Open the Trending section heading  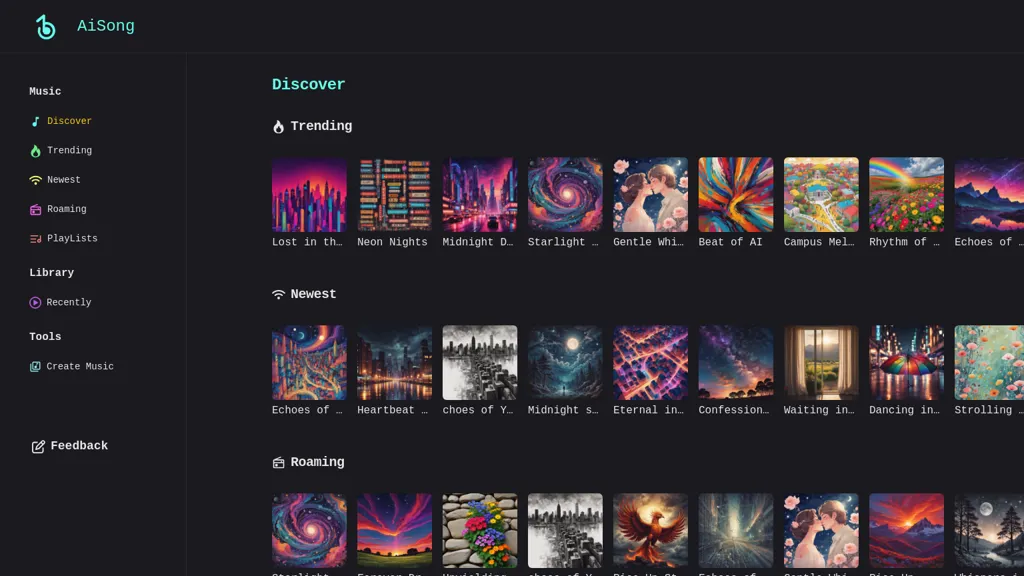321,126
